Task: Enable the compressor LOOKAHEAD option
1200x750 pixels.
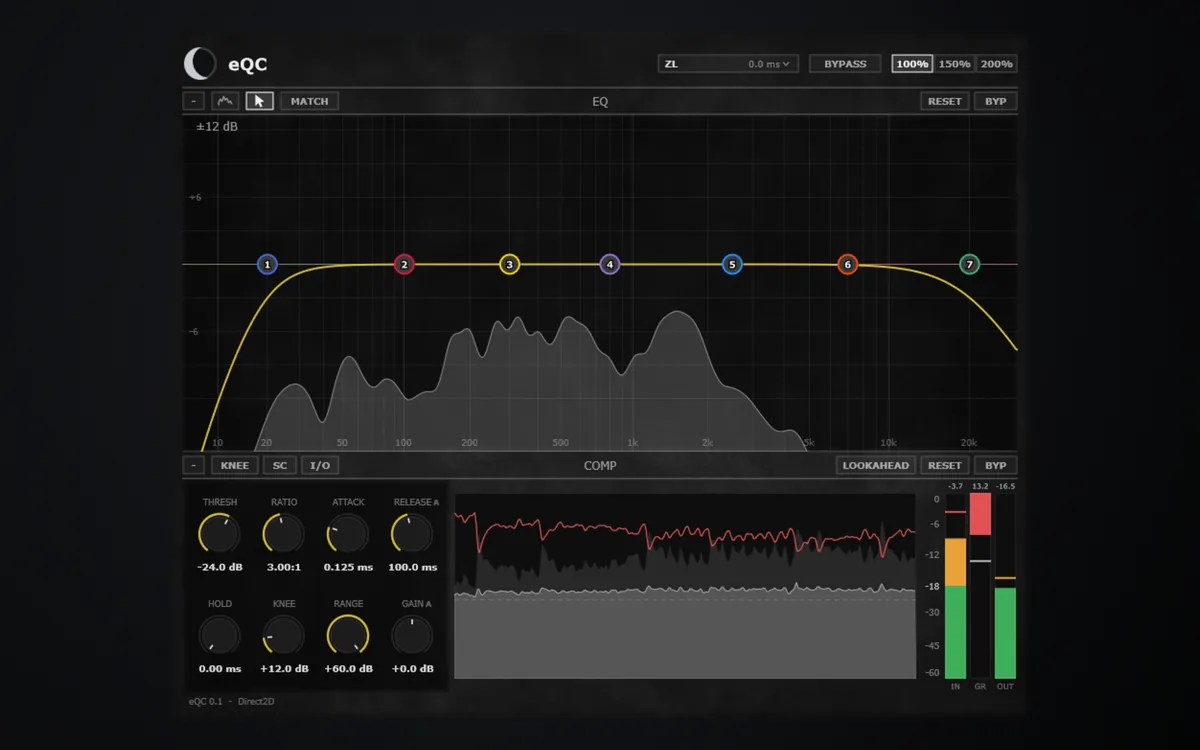Action: click(876, 465)
